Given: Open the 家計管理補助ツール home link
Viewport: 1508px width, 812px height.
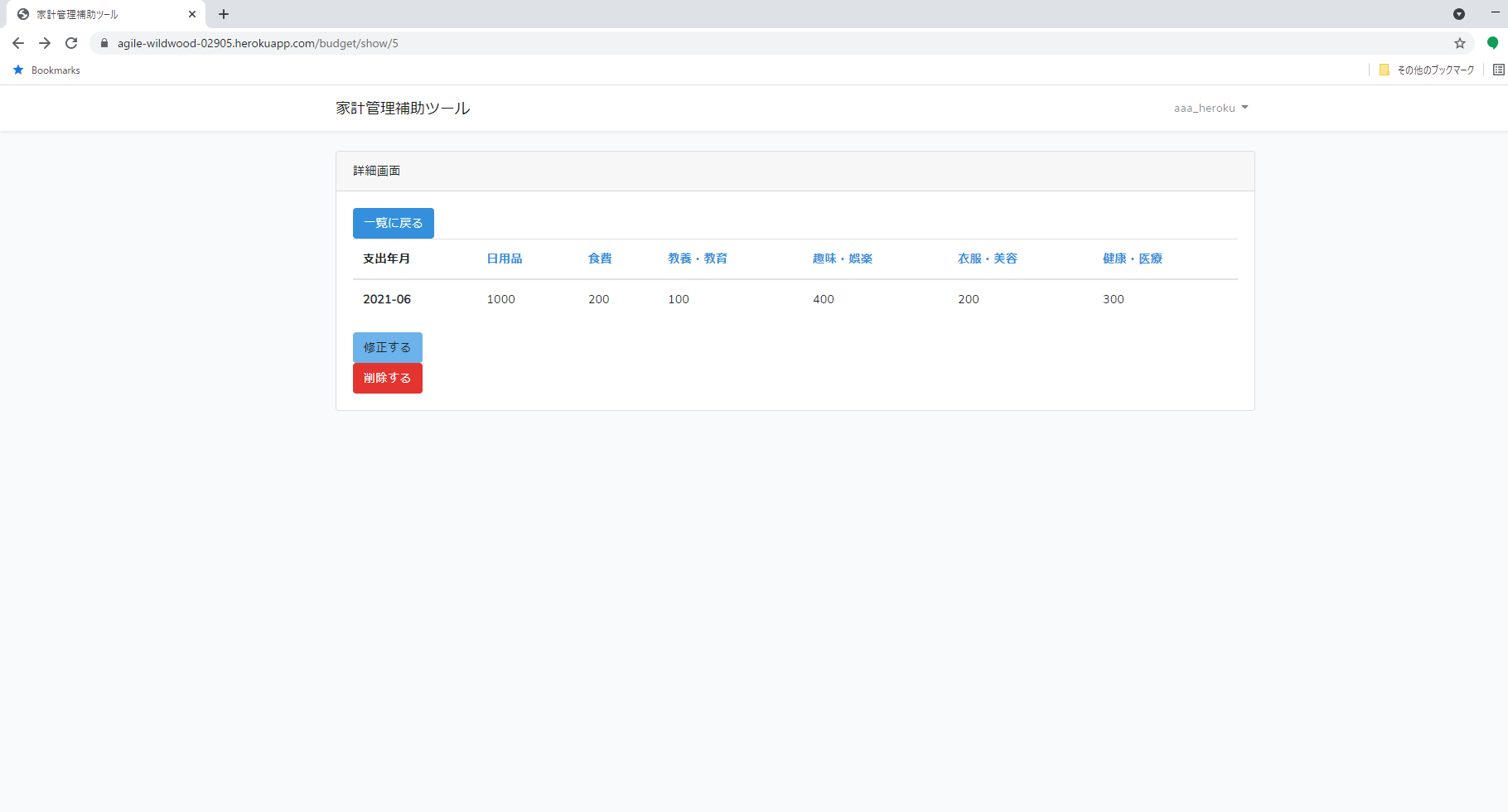Looking at the screenshot, I should pos(403,108).
